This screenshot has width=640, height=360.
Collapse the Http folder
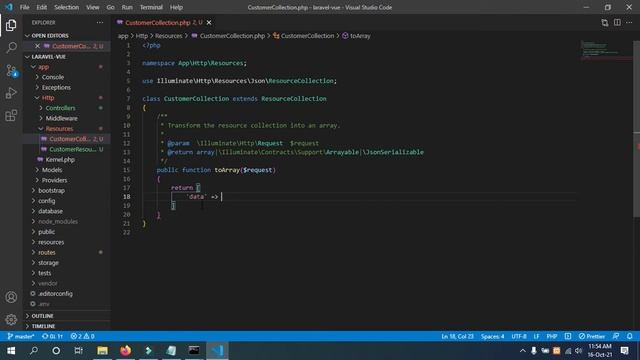coord(67,98)
